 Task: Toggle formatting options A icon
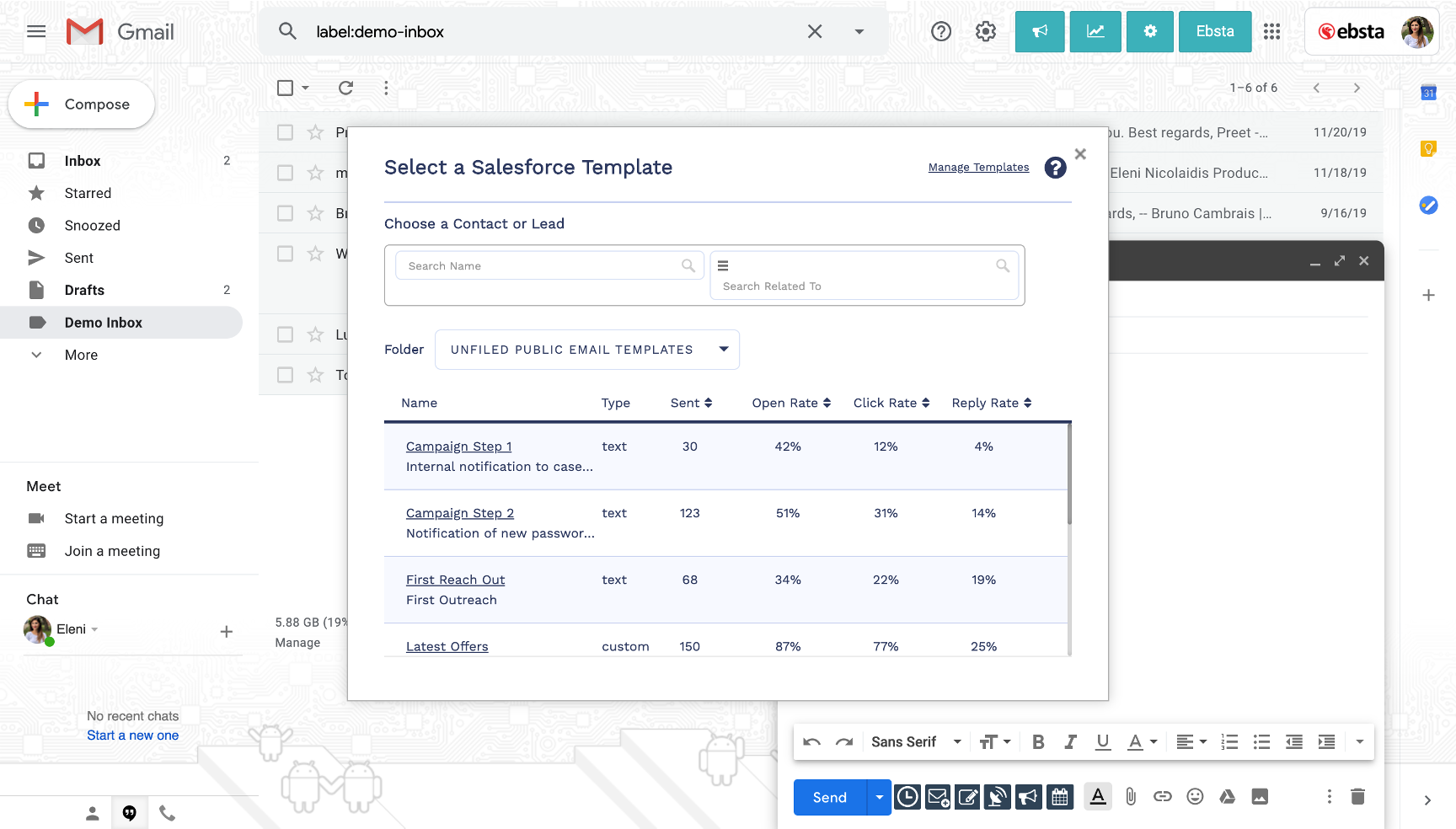click(1098, 797)
